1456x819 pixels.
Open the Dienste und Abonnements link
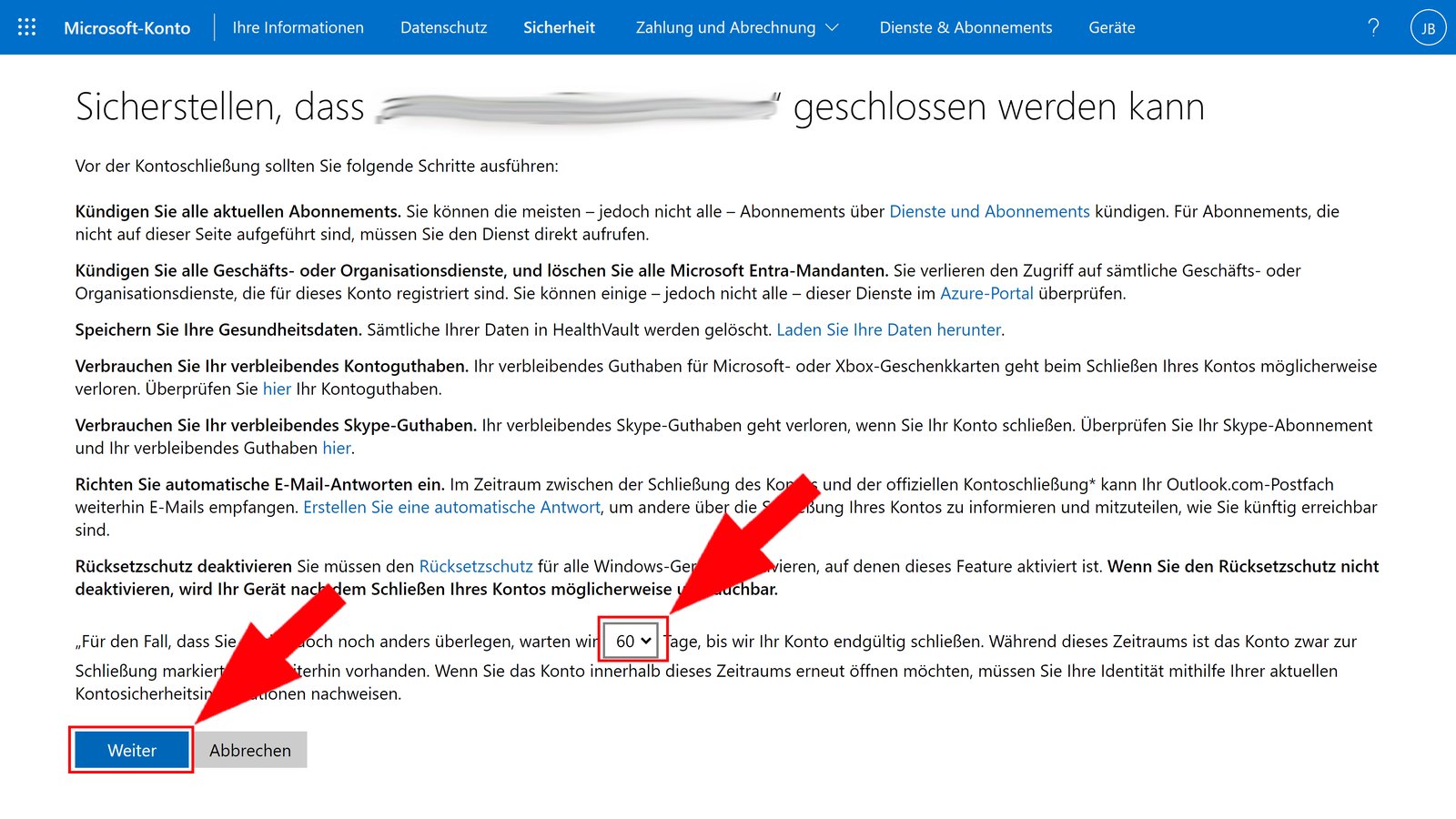[988, 211]
